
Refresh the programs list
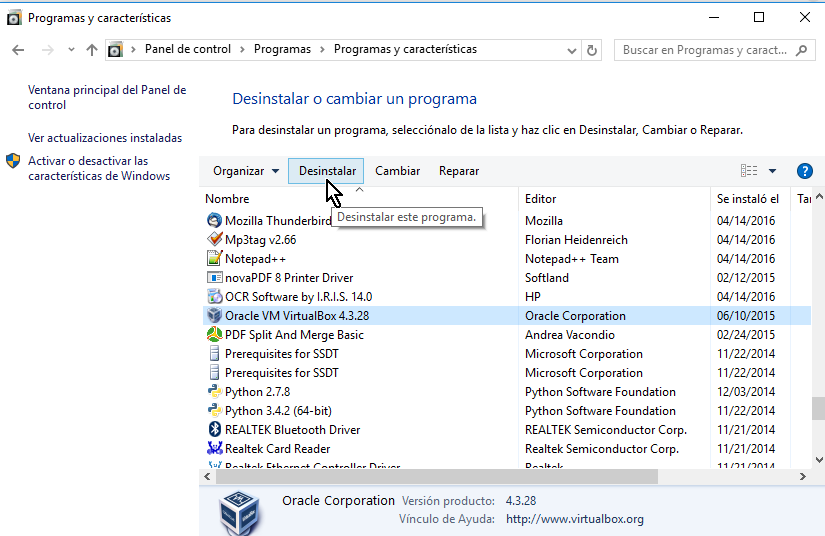(592, 50)
